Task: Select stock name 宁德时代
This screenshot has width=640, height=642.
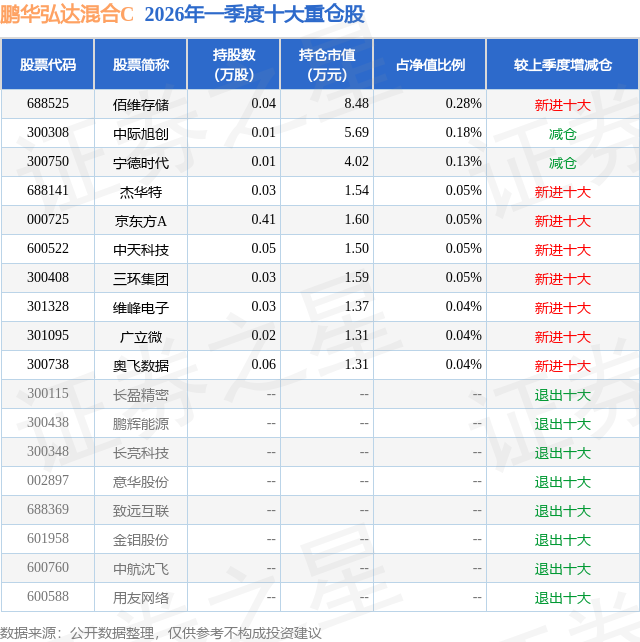Action: click(x=141, y=163)
